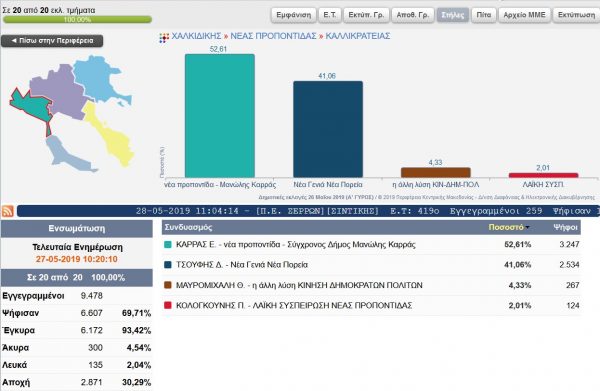
Task: Click the colored dots icon before ΧΑΛΚΙΔΙΚΗΣ
Action: click(164, 37)
